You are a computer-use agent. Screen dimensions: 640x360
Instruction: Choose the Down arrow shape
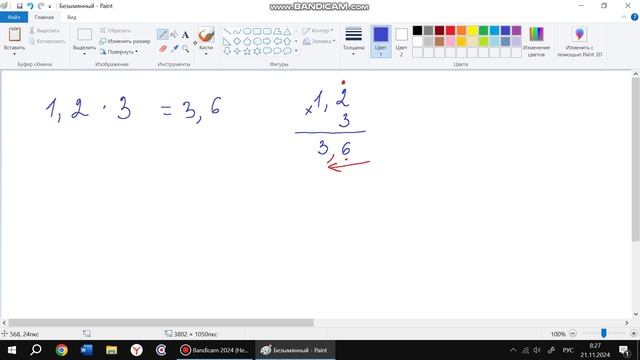(x=227, y=51)
